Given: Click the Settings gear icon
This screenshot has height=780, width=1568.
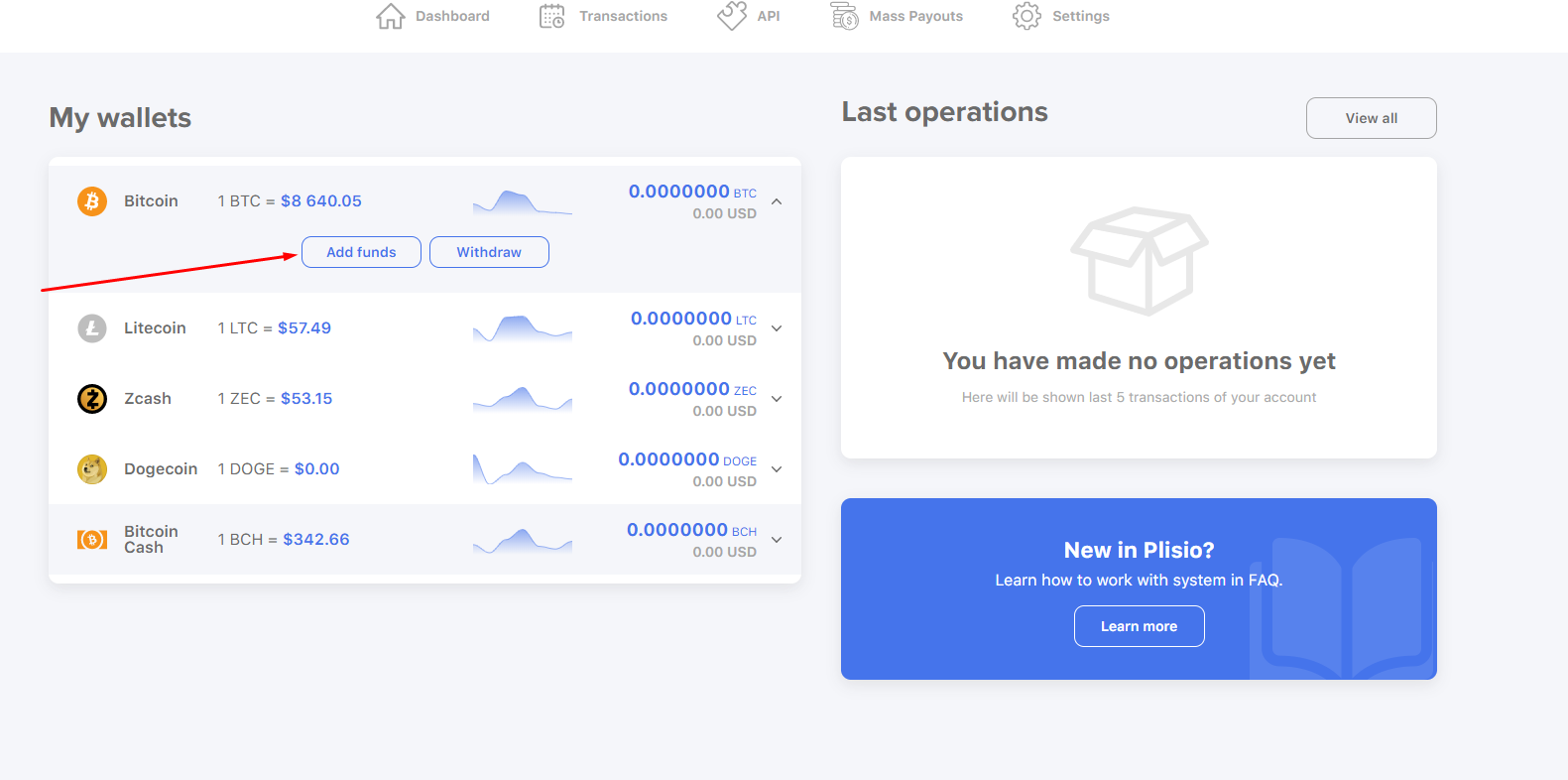Looking at the screenshot, I should (x=1026, y=16).
